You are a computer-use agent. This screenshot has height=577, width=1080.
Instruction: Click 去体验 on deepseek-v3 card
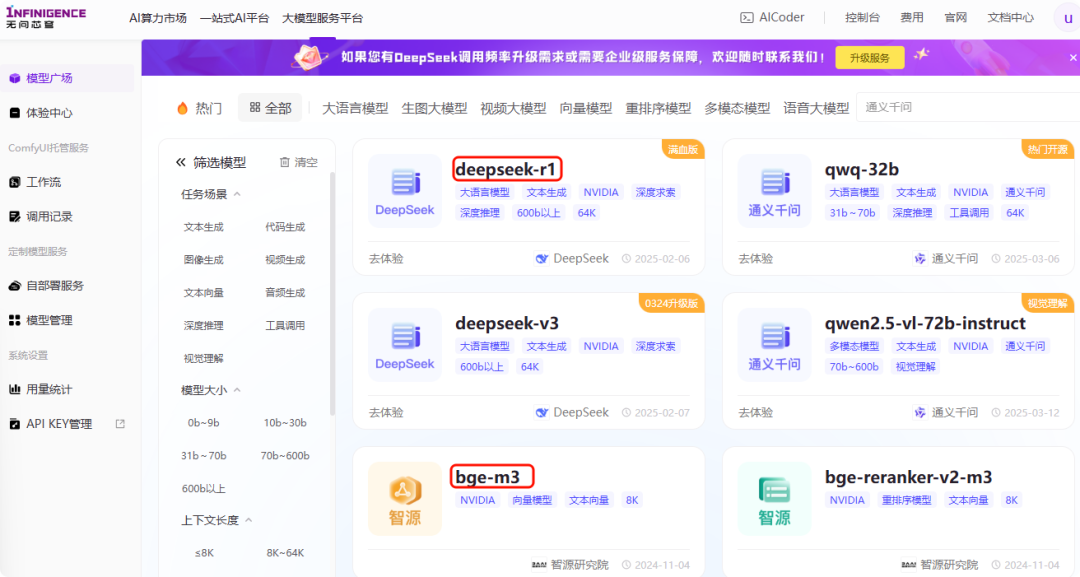click(x=386, y=412)
